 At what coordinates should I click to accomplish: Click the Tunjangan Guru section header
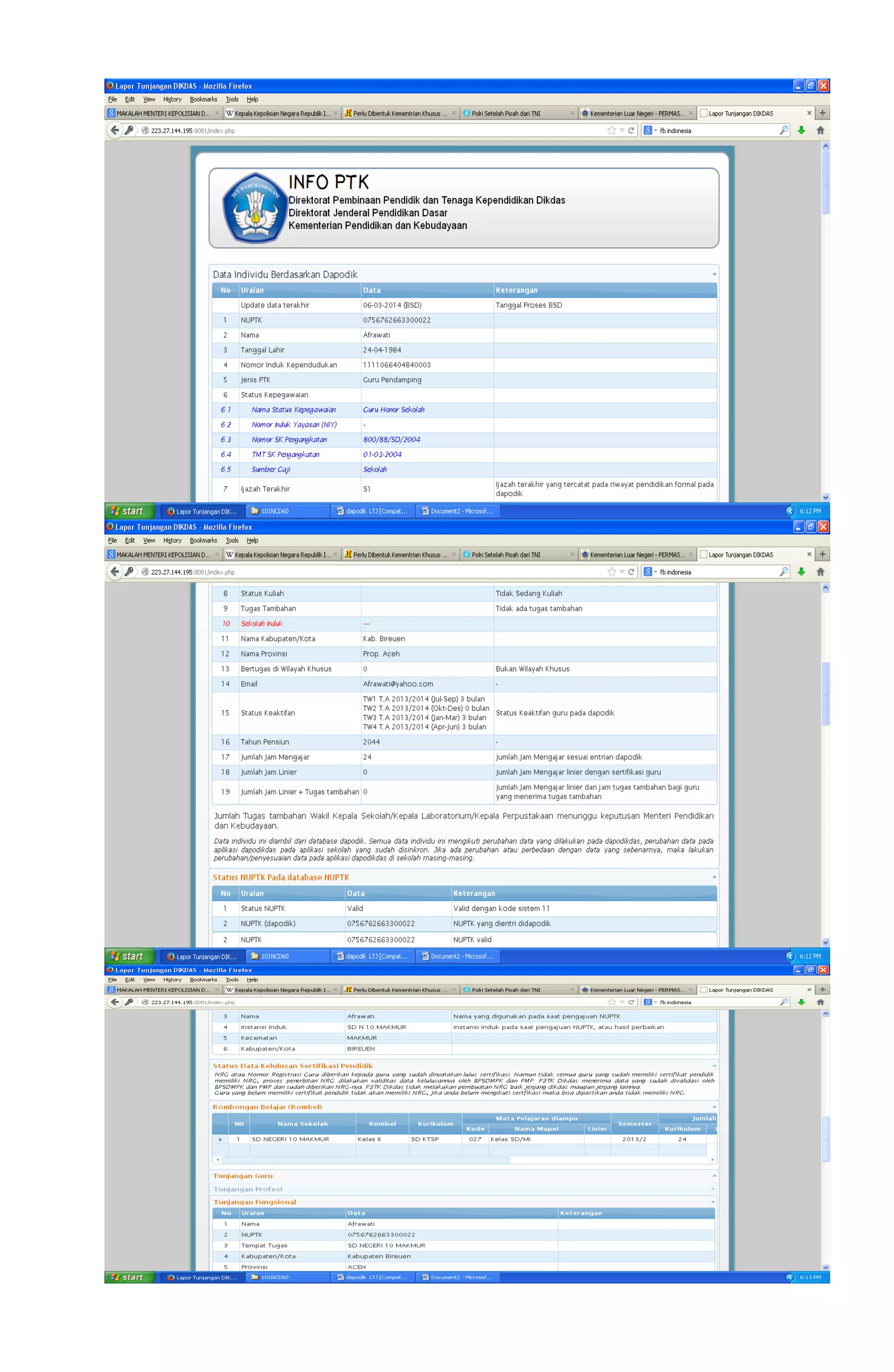pyautogui.click(x=243, y=1176)
